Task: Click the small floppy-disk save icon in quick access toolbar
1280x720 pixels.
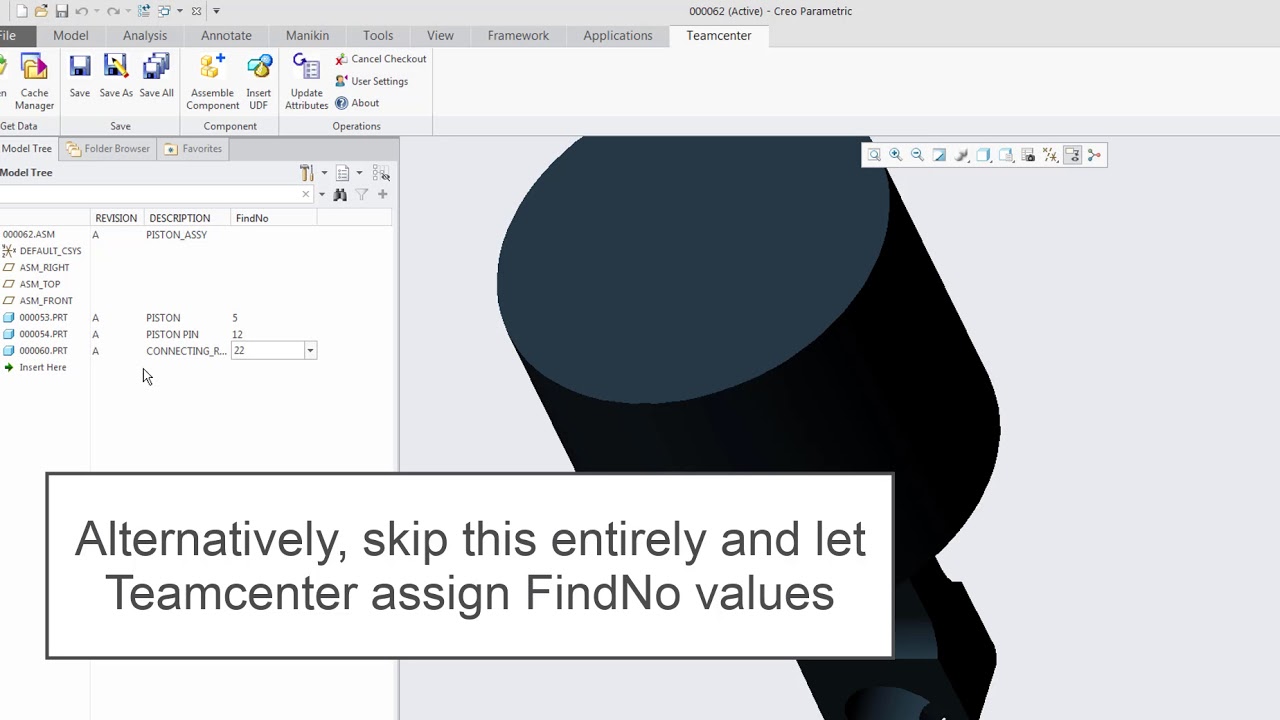Action: 62,11
